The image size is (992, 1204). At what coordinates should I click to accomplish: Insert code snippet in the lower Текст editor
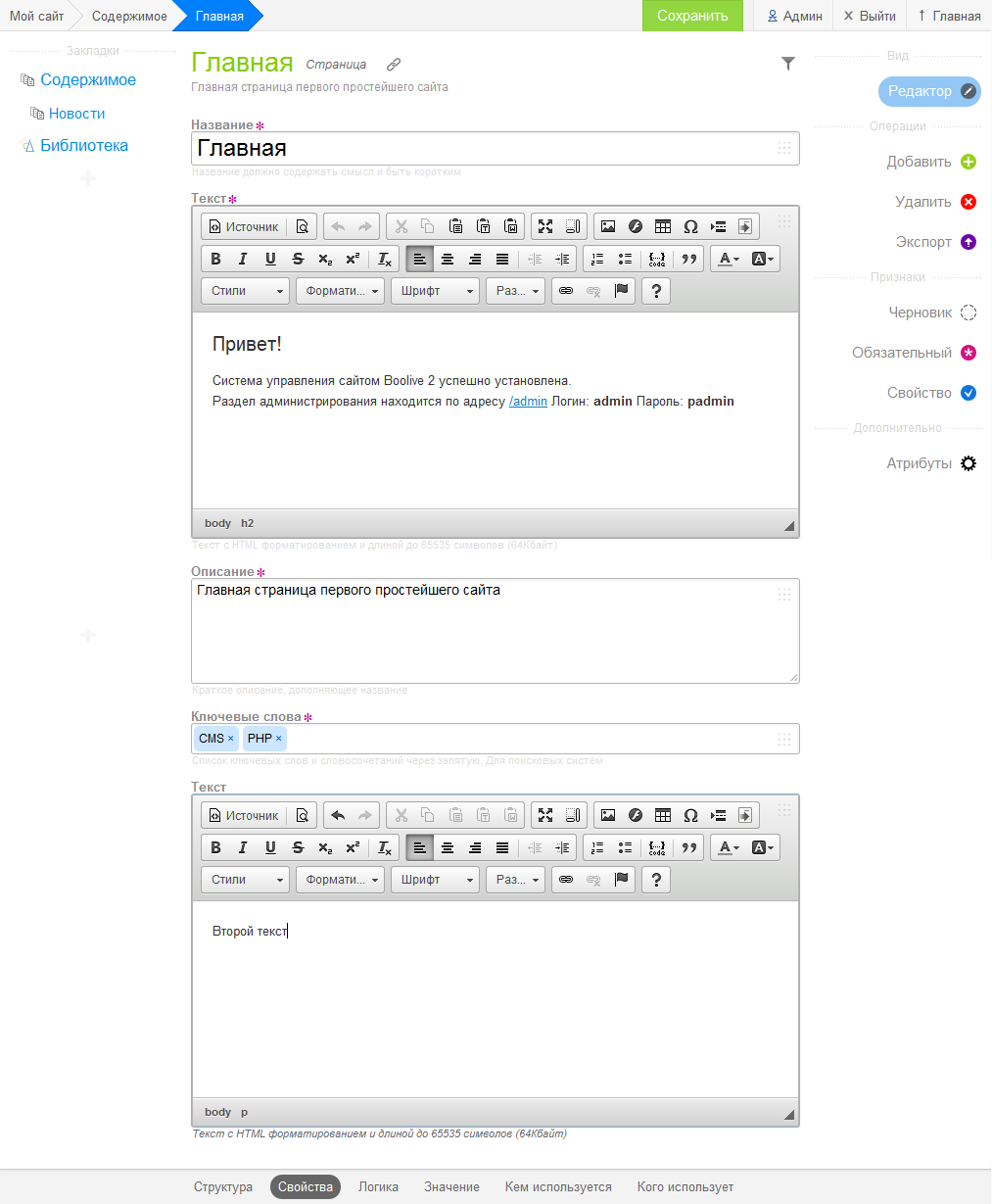(657, 847)
